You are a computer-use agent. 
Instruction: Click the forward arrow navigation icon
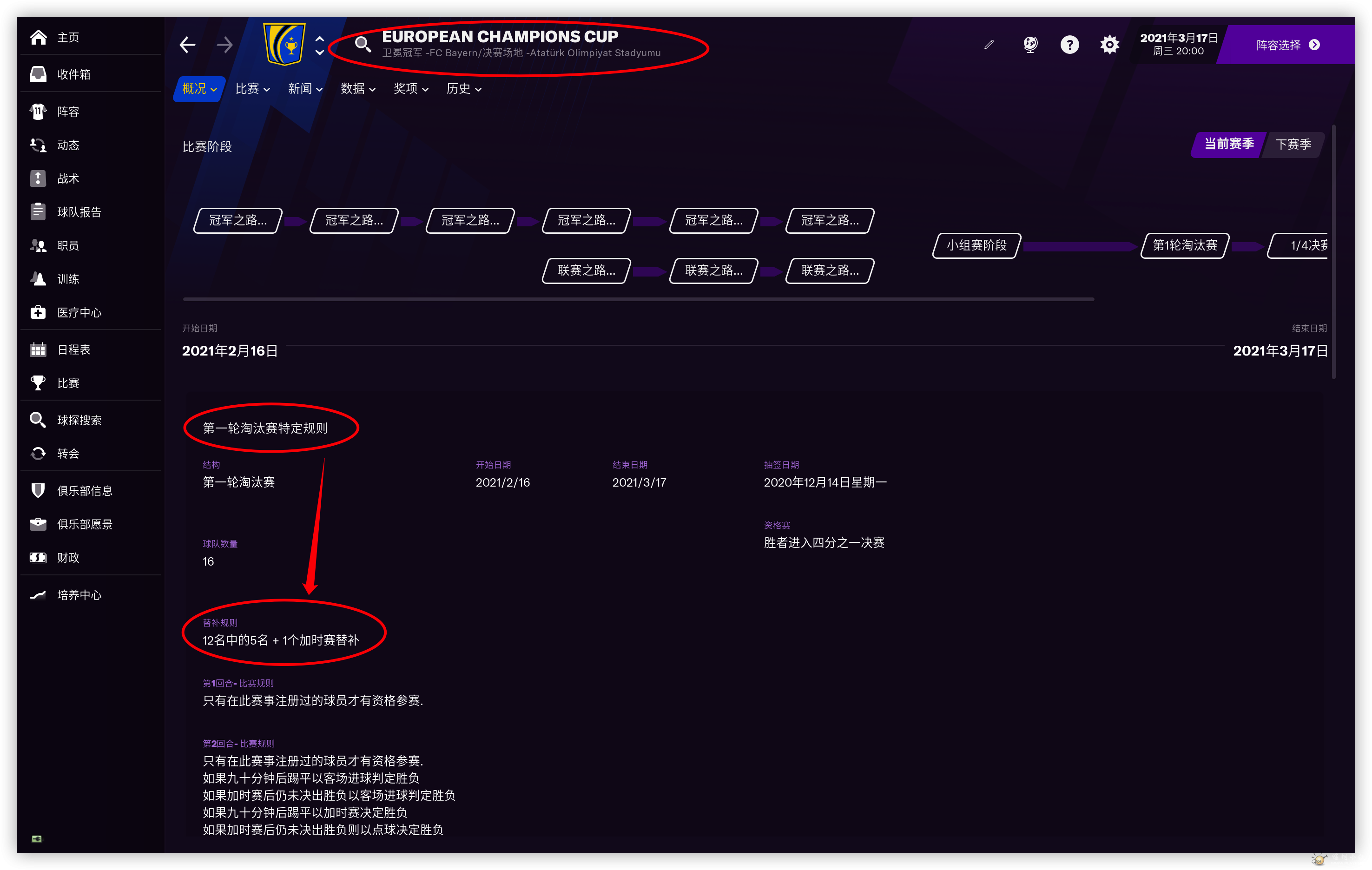pyautogui.click(x=225, y=45)
